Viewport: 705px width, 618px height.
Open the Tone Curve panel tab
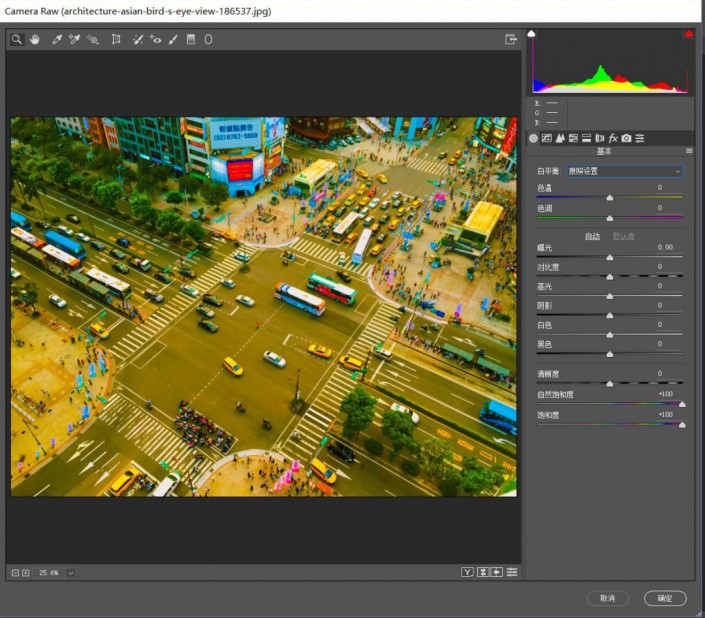(547, 138)
